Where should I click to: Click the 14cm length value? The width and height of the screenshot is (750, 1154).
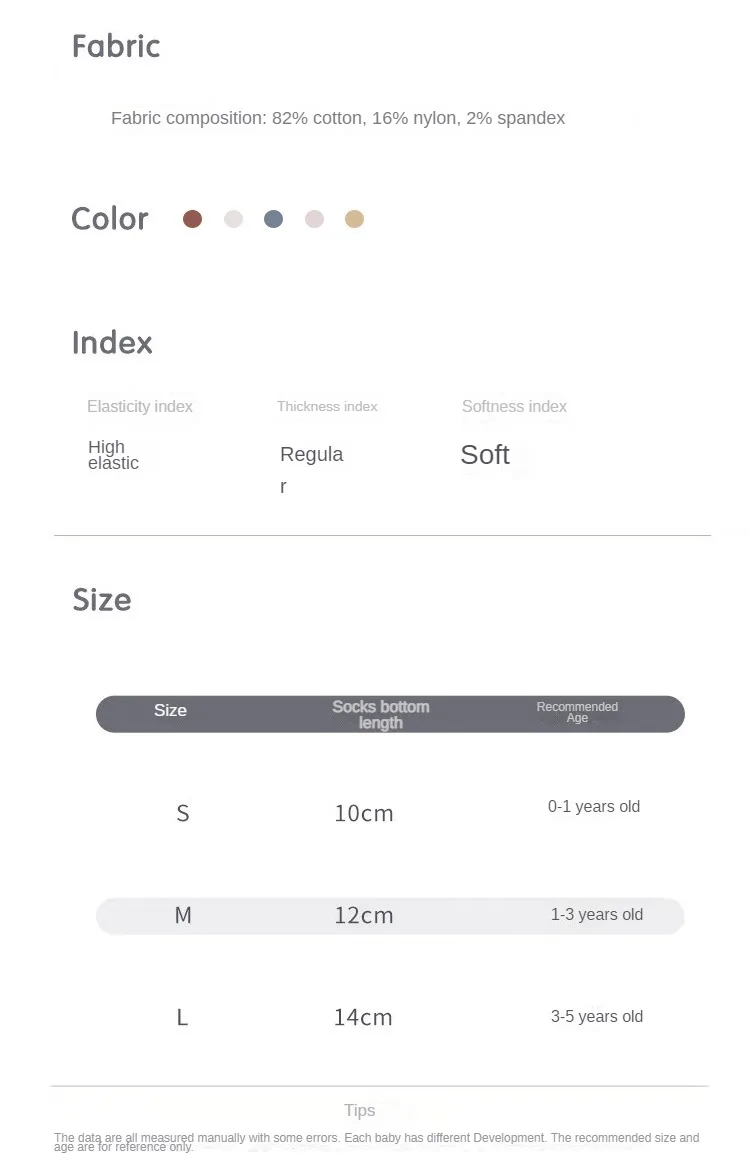(363, 1017)
